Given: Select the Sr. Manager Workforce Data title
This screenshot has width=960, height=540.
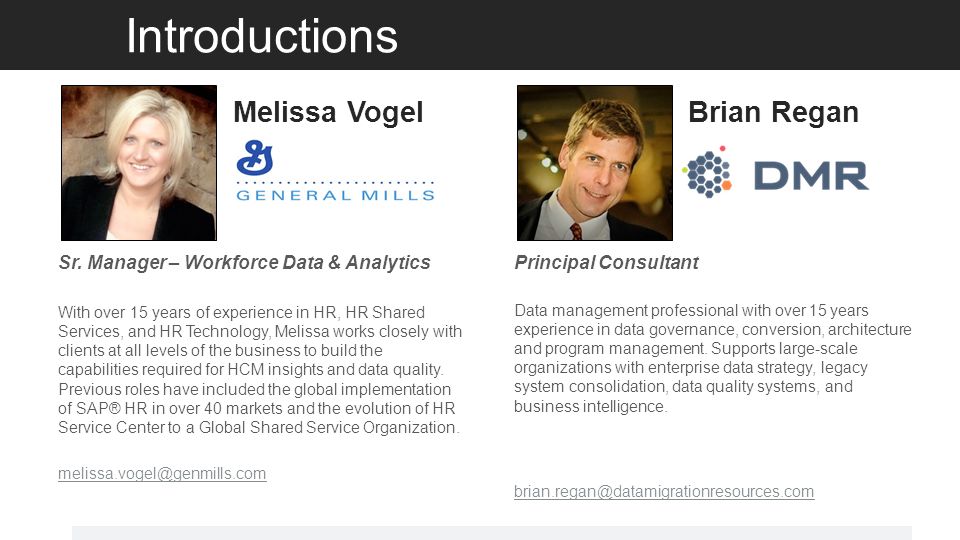Looking at the screenshot, I should (x=244, y=262).
